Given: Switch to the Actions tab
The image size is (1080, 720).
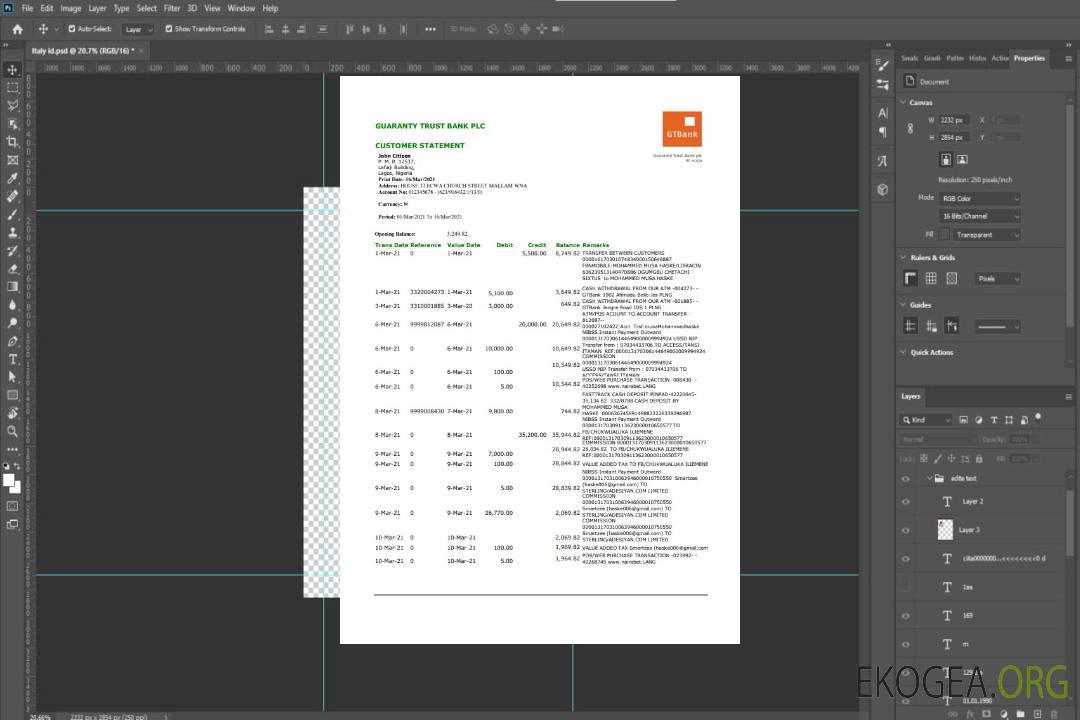Looking at the screenshot, I should pyautogui.click(x=999, y=59).
